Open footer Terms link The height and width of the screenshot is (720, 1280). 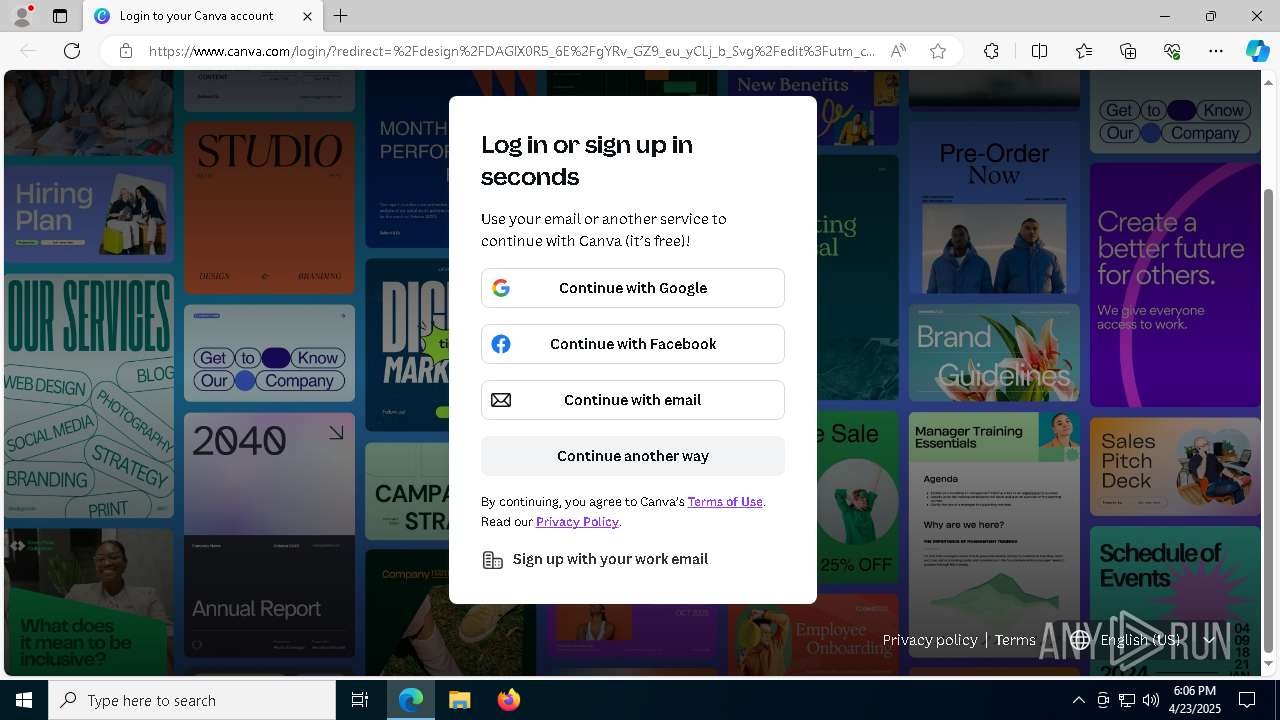[1015, 640]
